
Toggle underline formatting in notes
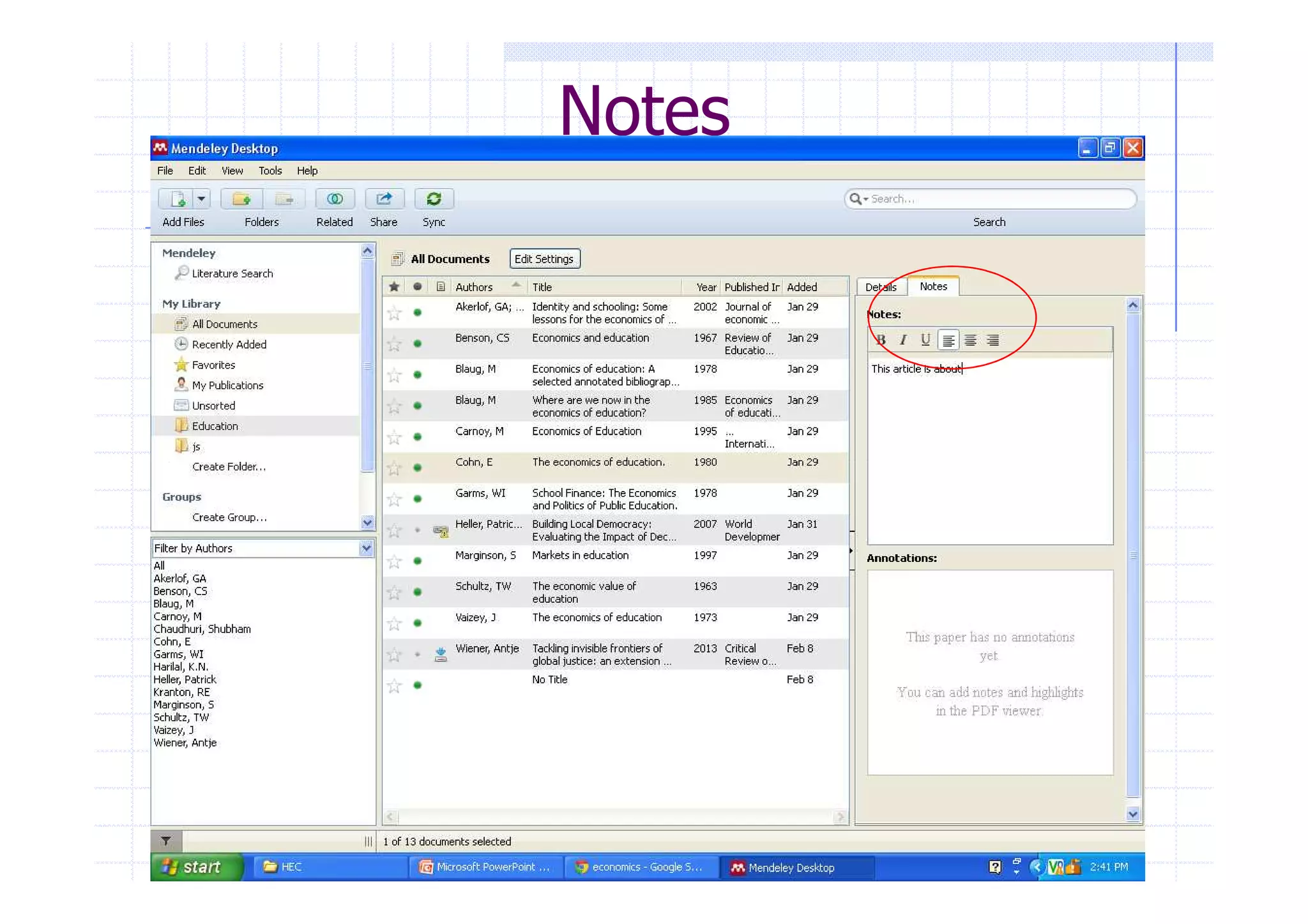(x=925, y=340)
